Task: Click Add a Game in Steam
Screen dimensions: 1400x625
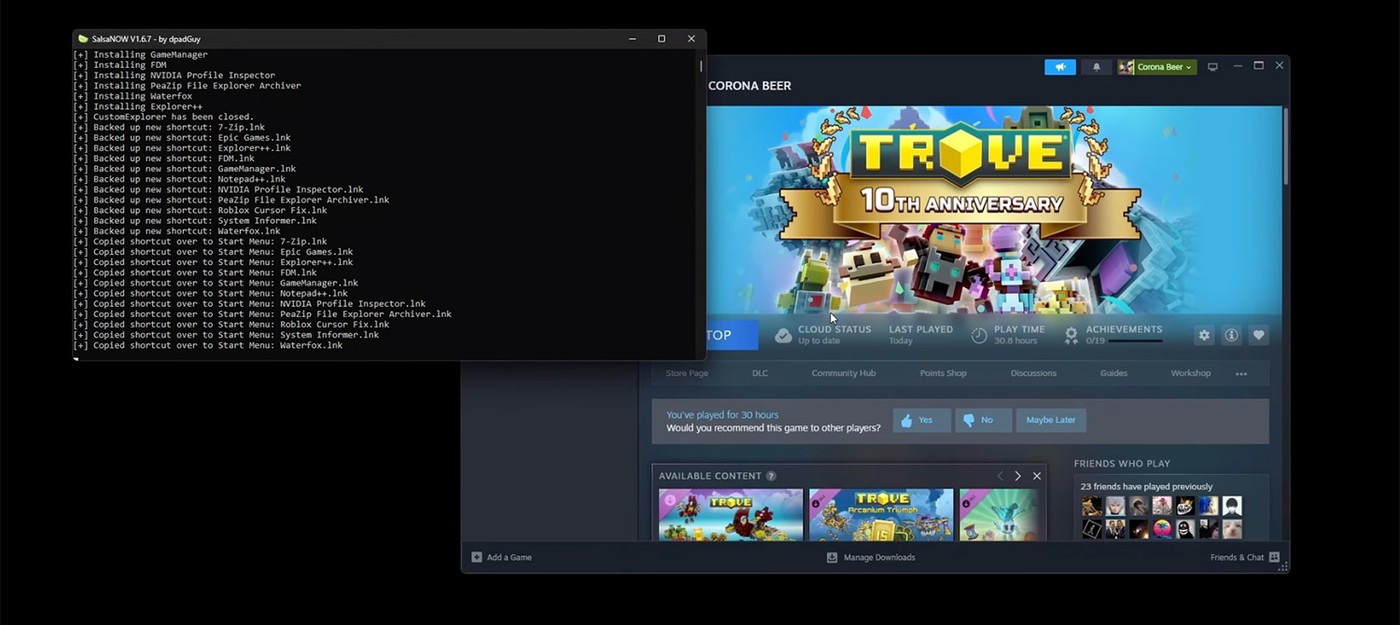Action: point(501,557)
